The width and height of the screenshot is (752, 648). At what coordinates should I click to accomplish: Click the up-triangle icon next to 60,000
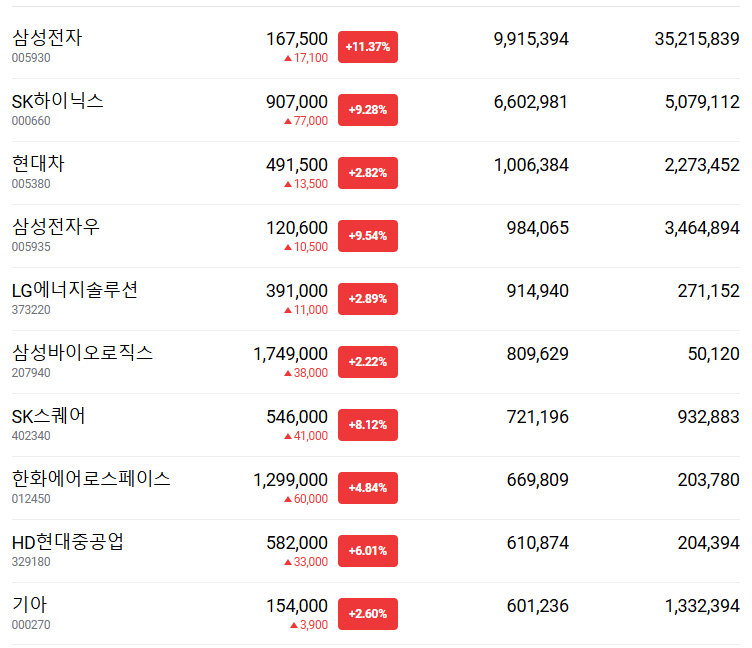pos(288,499)
